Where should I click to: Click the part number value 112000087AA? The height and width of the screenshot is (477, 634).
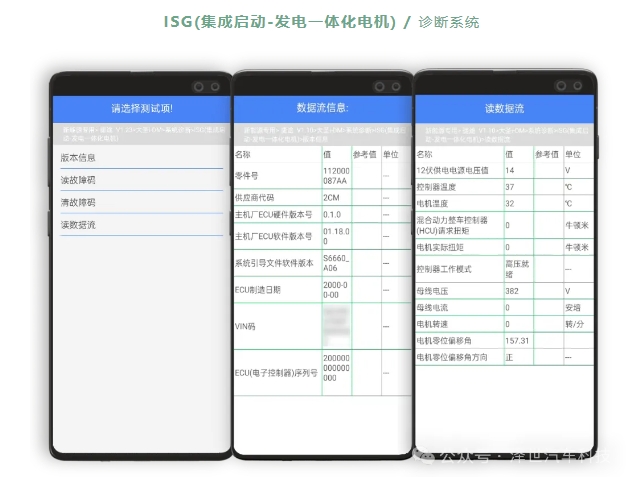coord(336,176)
